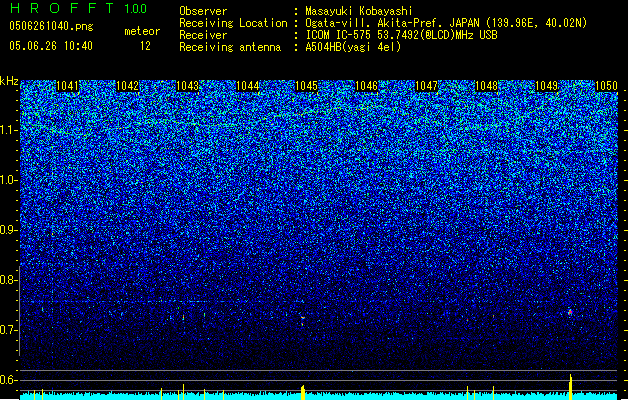
Task: Select the A504HB(yagi 4el) antenna text
Action: [x=353, y=47]
